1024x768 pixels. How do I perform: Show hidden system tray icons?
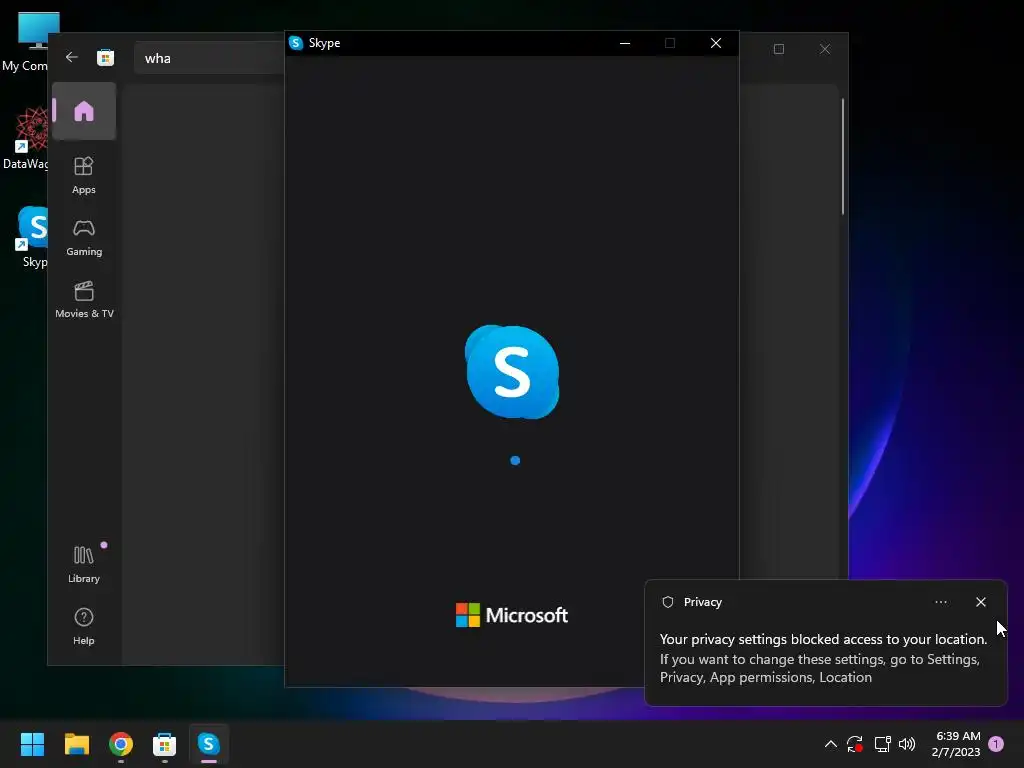coord(831,744)
